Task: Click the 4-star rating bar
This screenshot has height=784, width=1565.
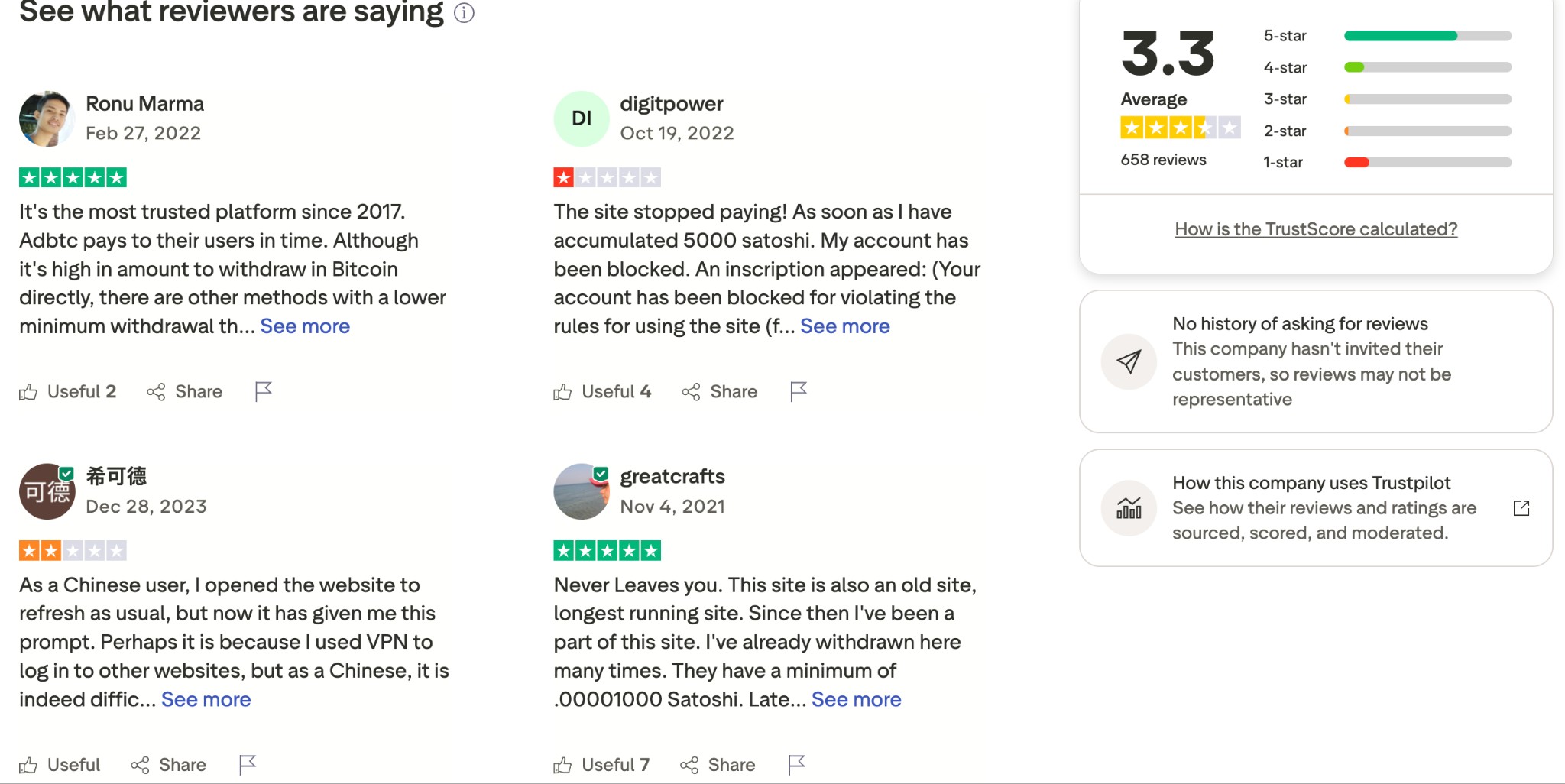Action: pos(1427,67)
